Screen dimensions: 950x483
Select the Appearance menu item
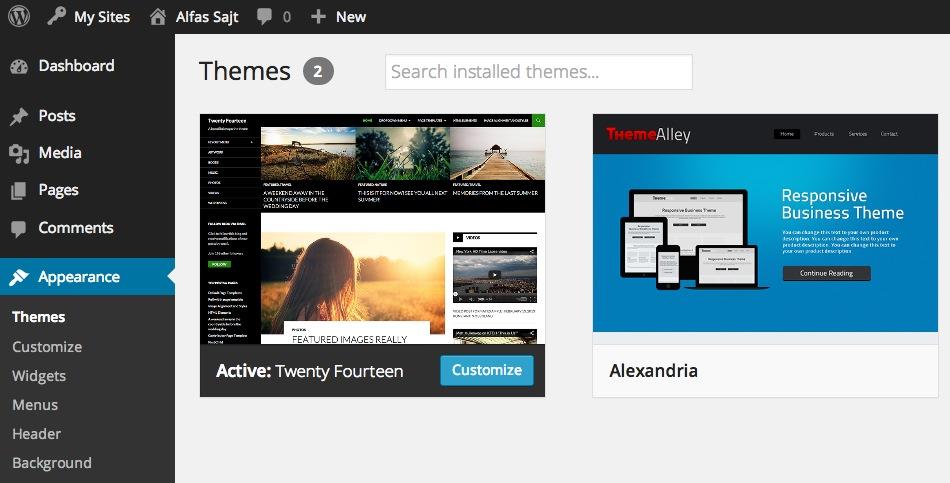click(x=87, y=277)
